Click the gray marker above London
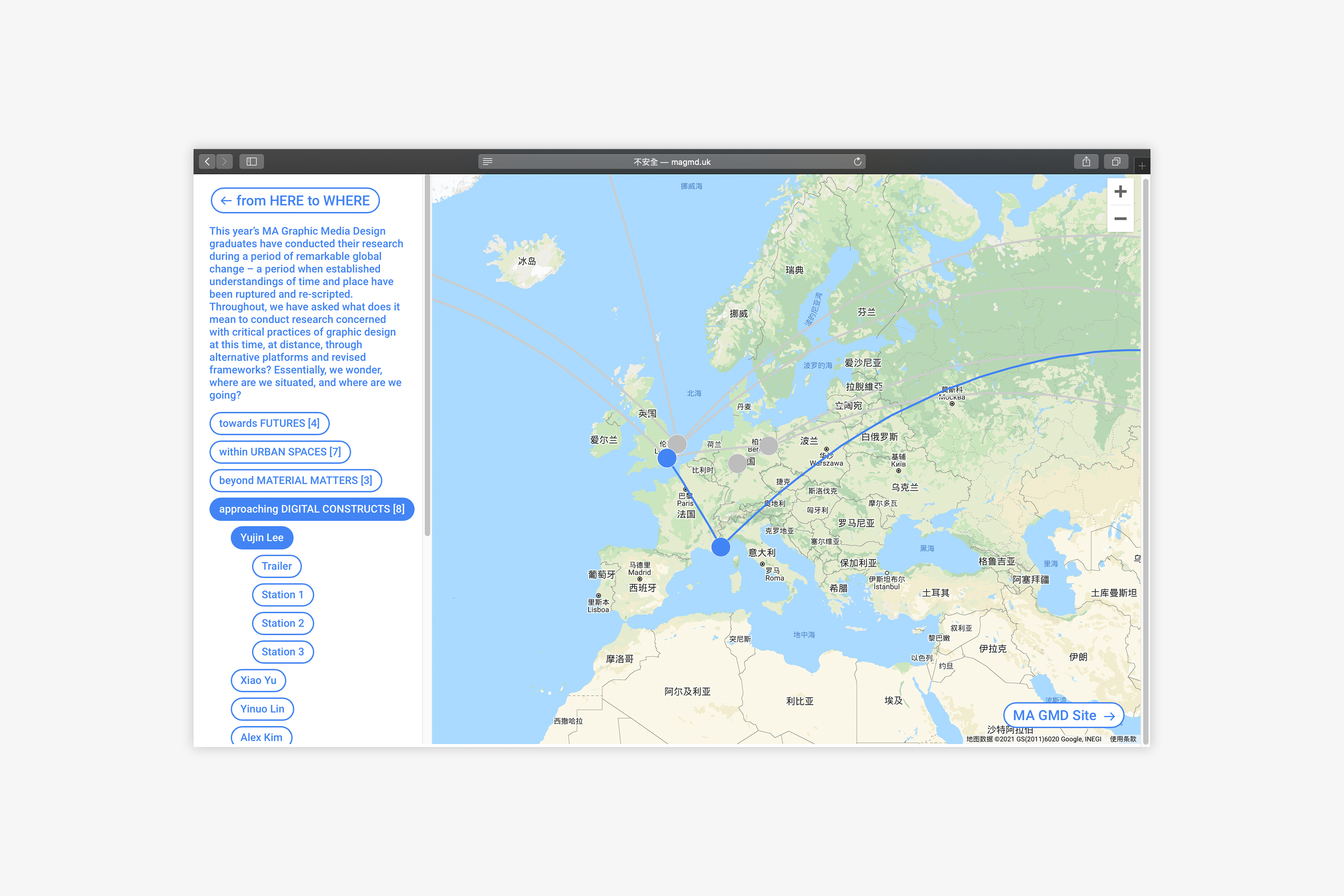 (677, 444)
